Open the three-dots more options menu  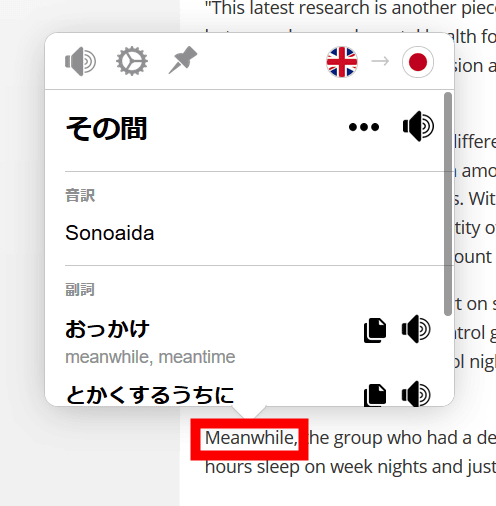364,127
